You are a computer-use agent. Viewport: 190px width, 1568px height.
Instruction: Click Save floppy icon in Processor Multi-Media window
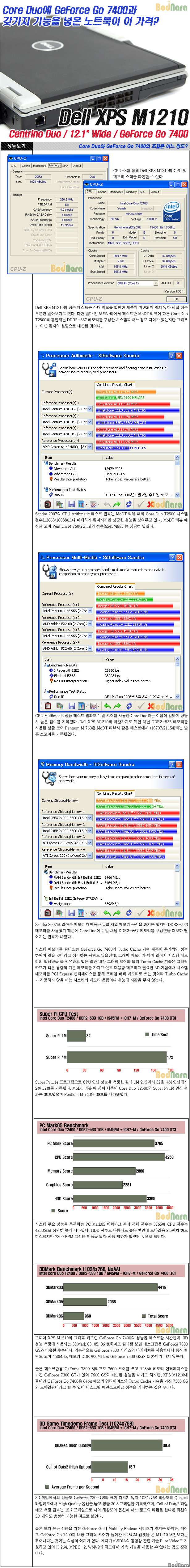(71, 706)
